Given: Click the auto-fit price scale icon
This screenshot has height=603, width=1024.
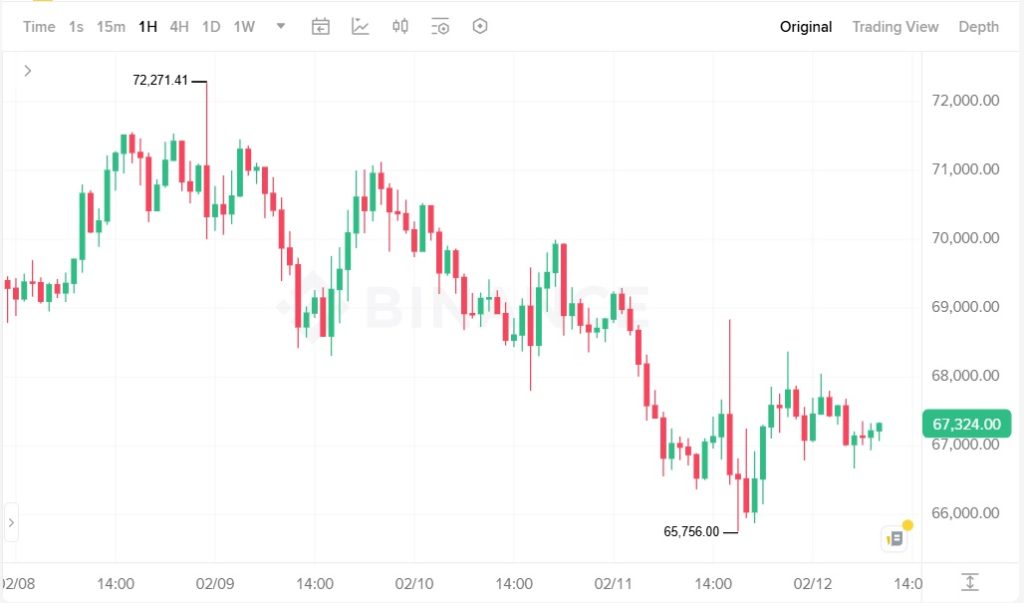Looking at the screenshot, I should pyautogui.click(x=969, y=582).
